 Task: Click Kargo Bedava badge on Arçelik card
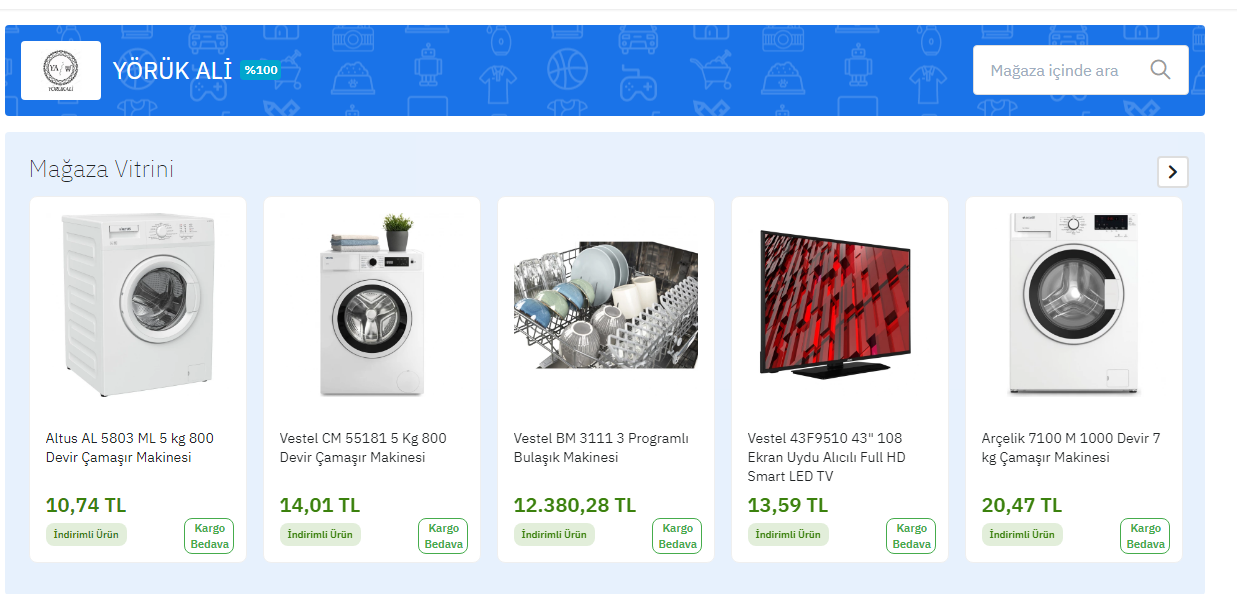(x=1145, y=536)
